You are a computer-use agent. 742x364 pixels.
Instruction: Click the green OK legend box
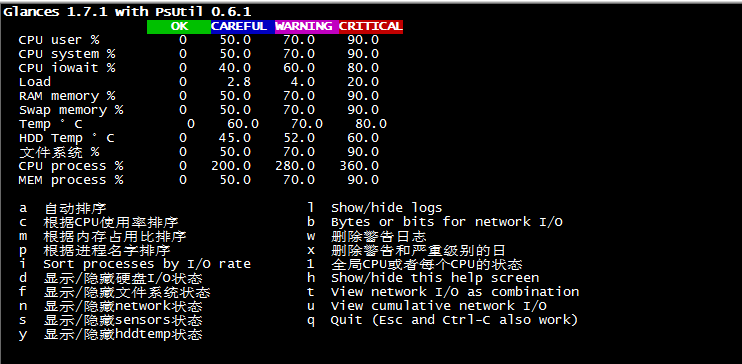pos(179,27)
